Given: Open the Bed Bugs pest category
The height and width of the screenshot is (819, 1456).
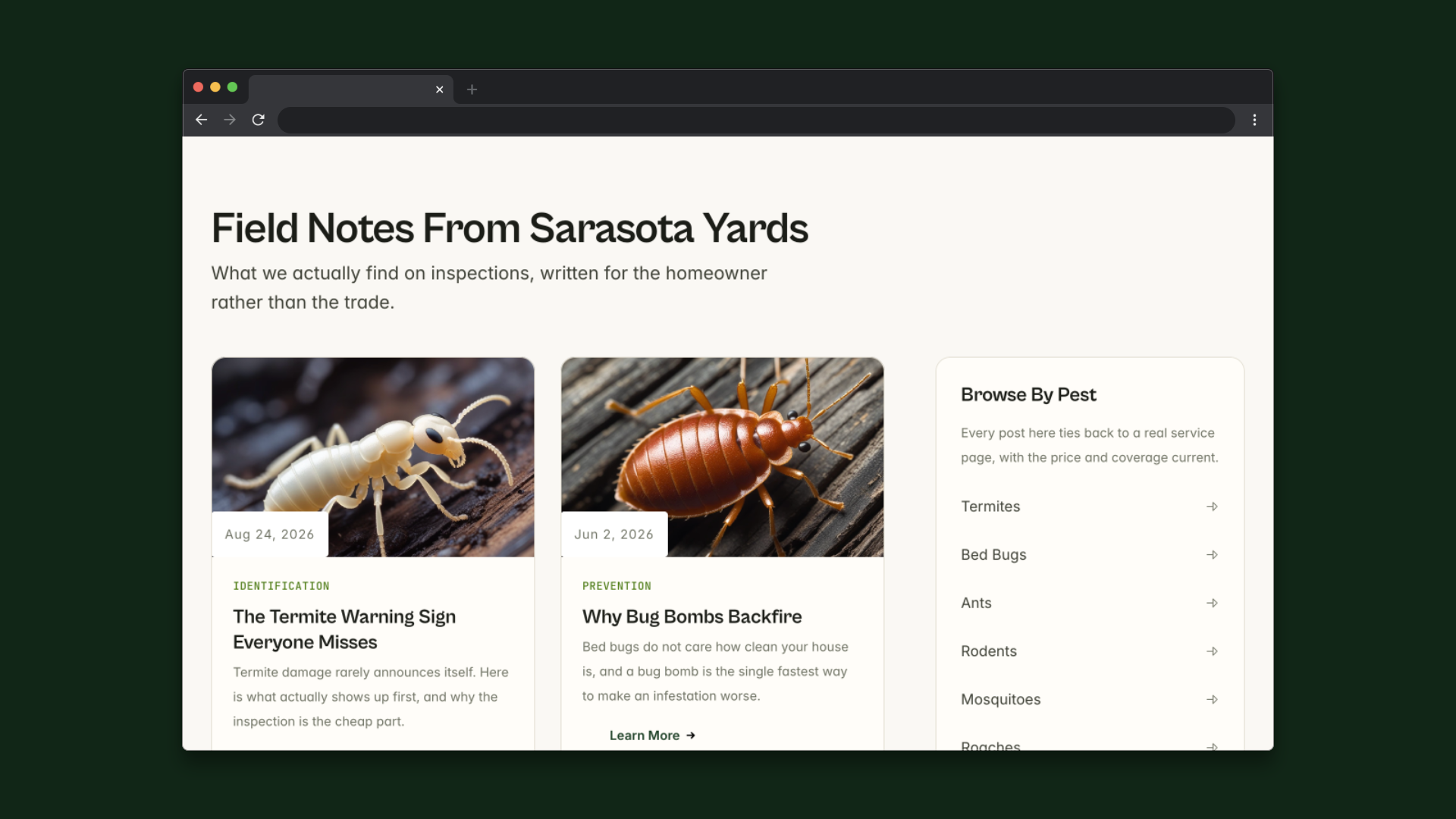Looking at the screenshot, I should click(x=1090, y=555).
